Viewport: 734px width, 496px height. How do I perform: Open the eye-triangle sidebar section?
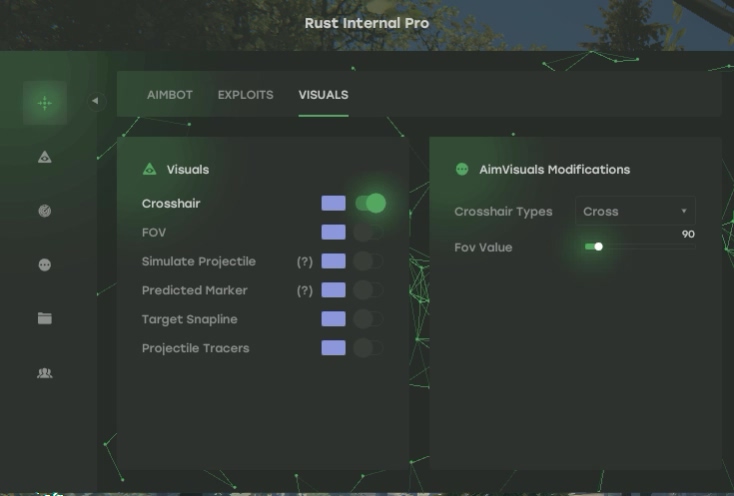44,157
